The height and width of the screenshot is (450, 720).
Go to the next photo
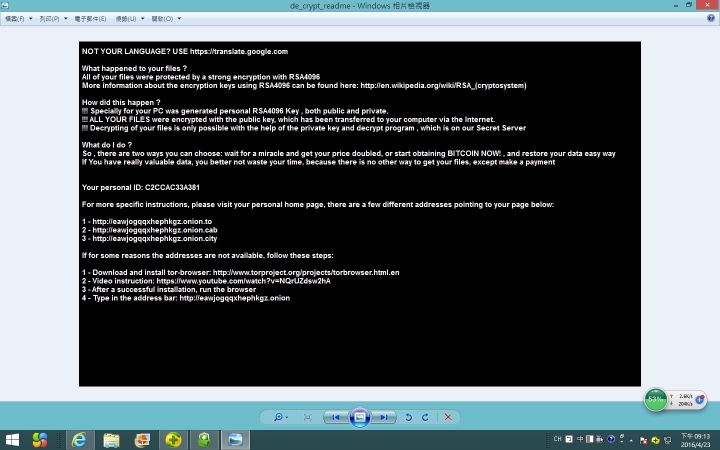(x=383, y=417)
